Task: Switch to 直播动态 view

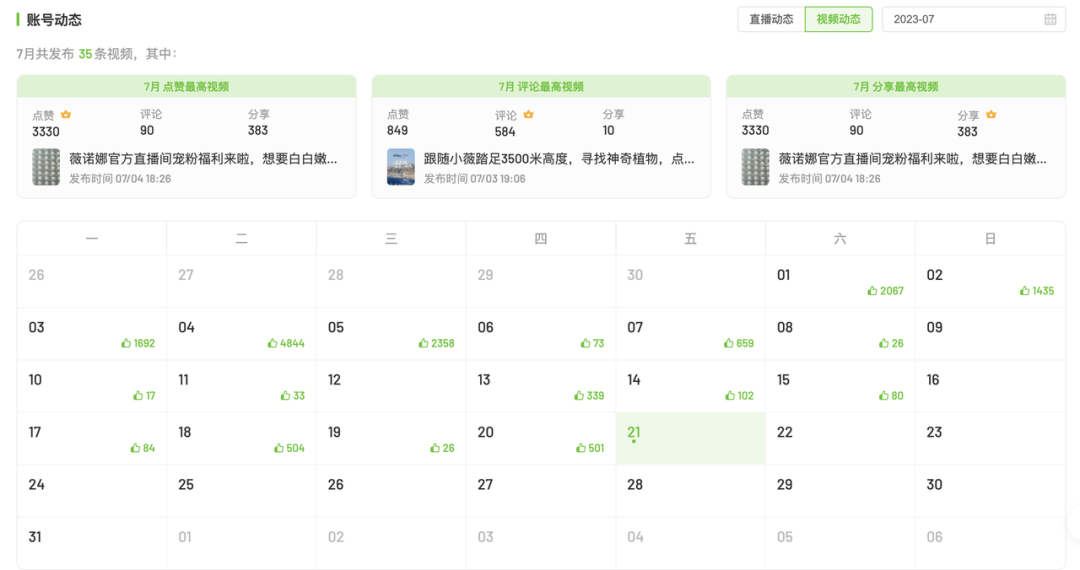Action: [771, 19]
